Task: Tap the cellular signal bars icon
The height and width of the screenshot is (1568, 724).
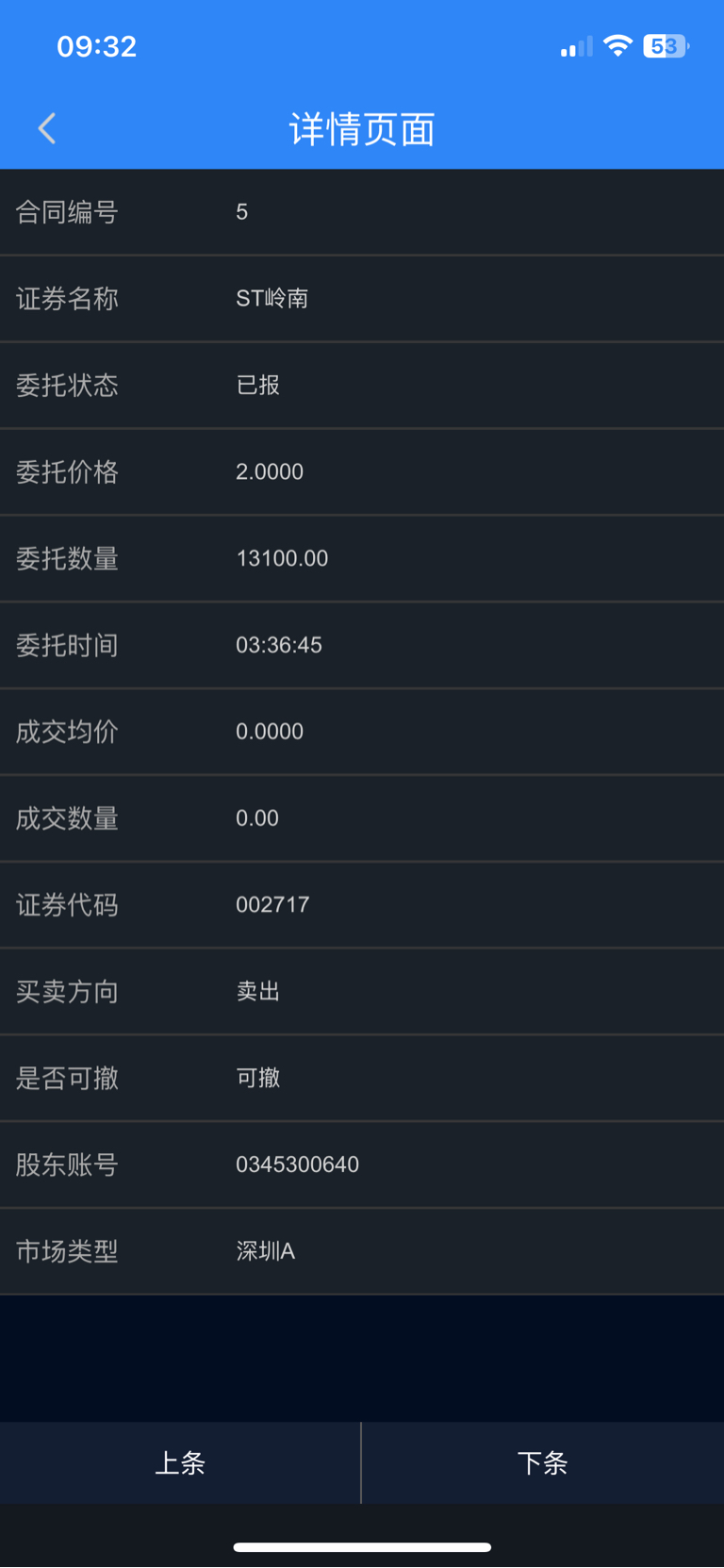Action: coord(576,46)
